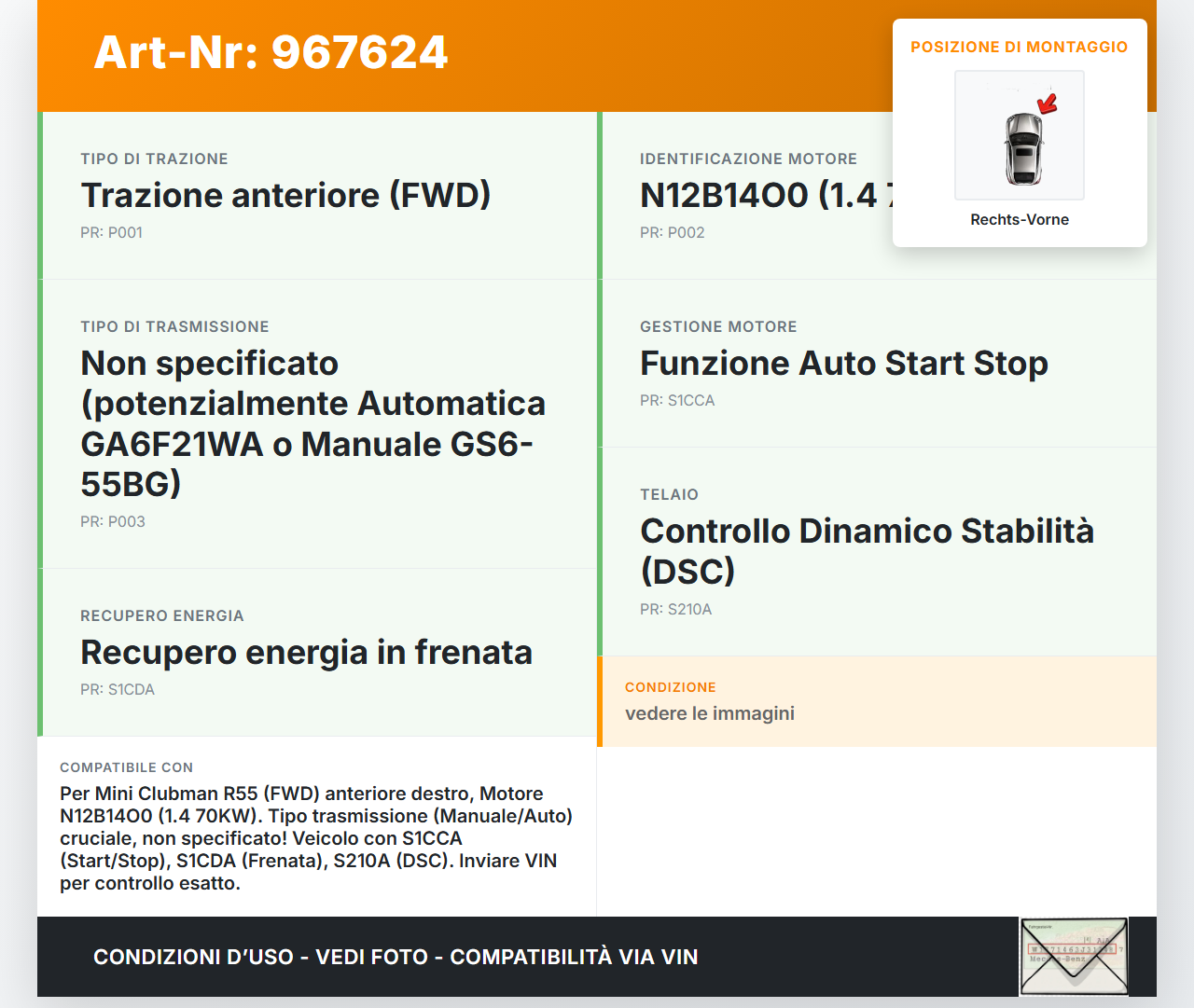Click the 'Rechts-Vorne' caption

[x=1020, y=219]
